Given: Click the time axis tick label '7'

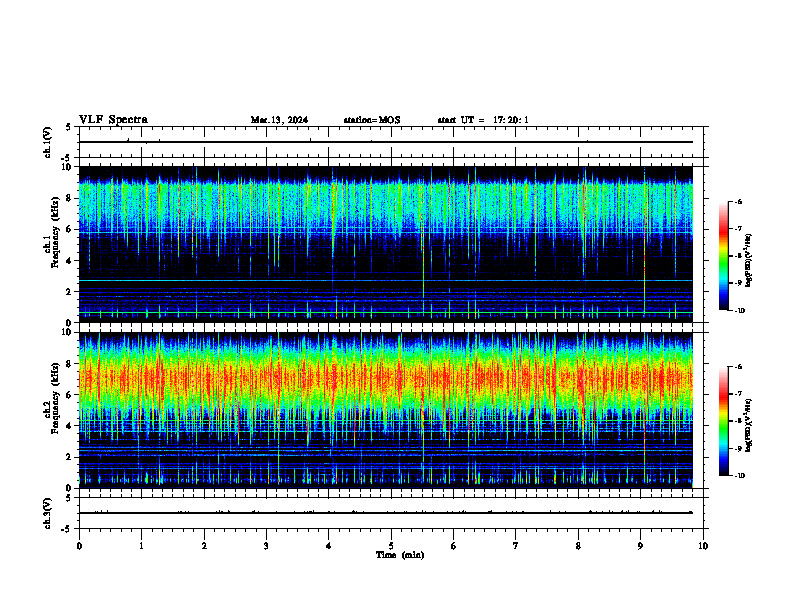Looking at the screenshot, I should point(516,546).
